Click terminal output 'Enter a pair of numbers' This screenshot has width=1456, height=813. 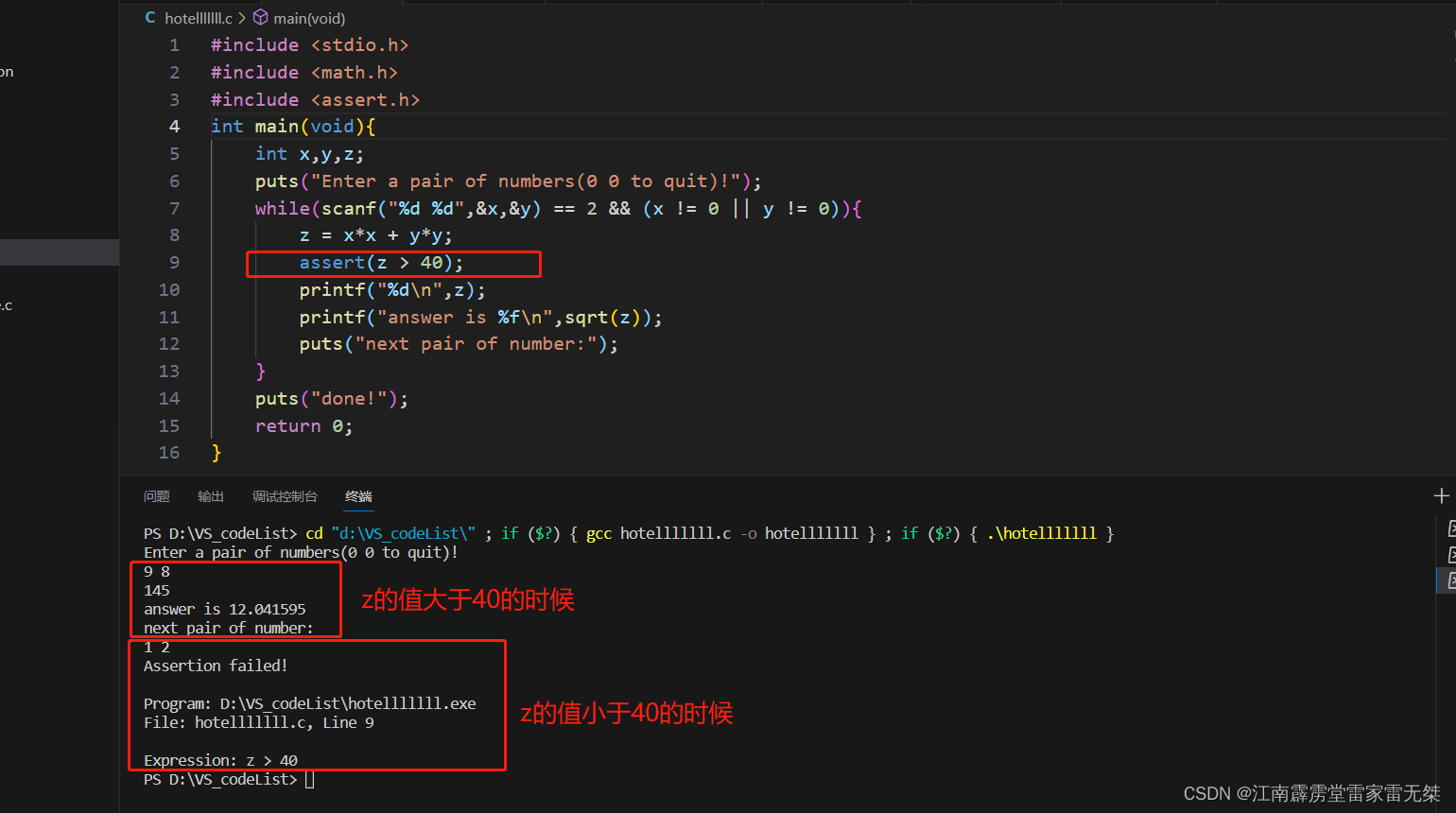pos(301,553)
